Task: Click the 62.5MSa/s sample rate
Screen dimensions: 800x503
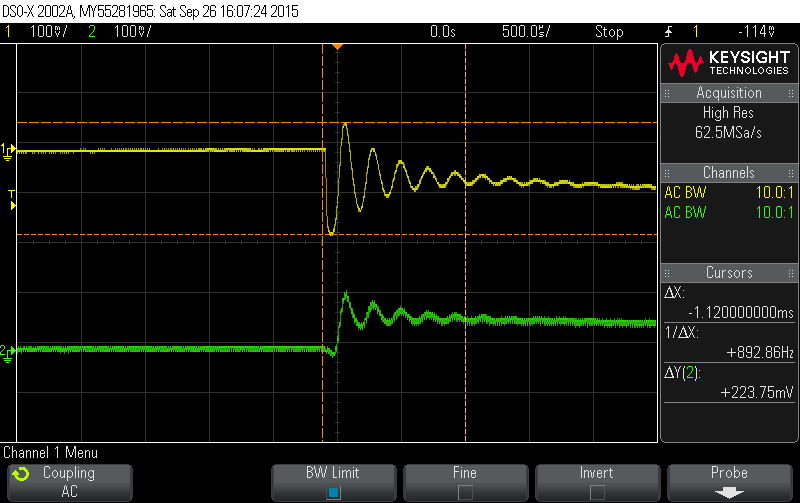Action: click(728, 133)
